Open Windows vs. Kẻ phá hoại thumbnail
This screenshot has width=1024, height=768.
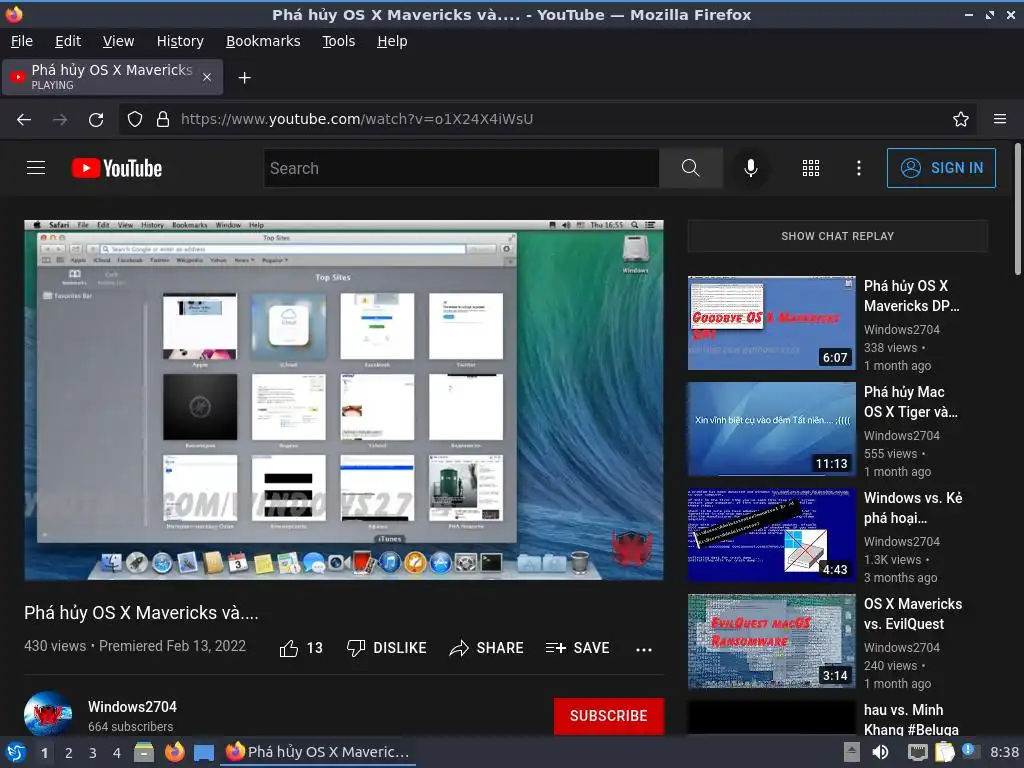[x=771, y=535]
